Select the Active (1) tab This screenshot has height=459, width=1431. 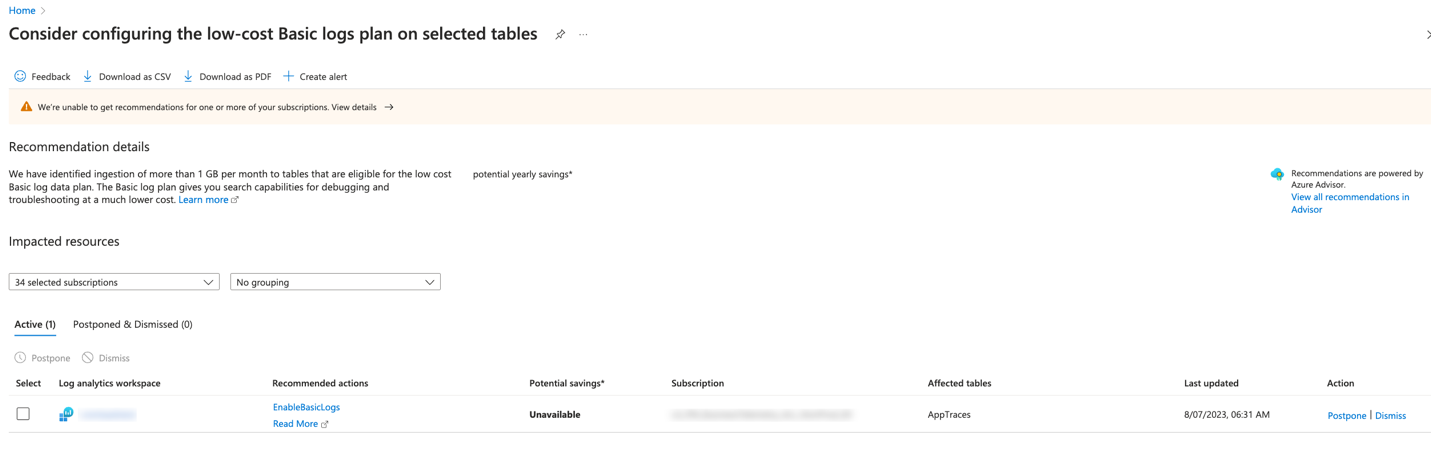pos(35,324)
